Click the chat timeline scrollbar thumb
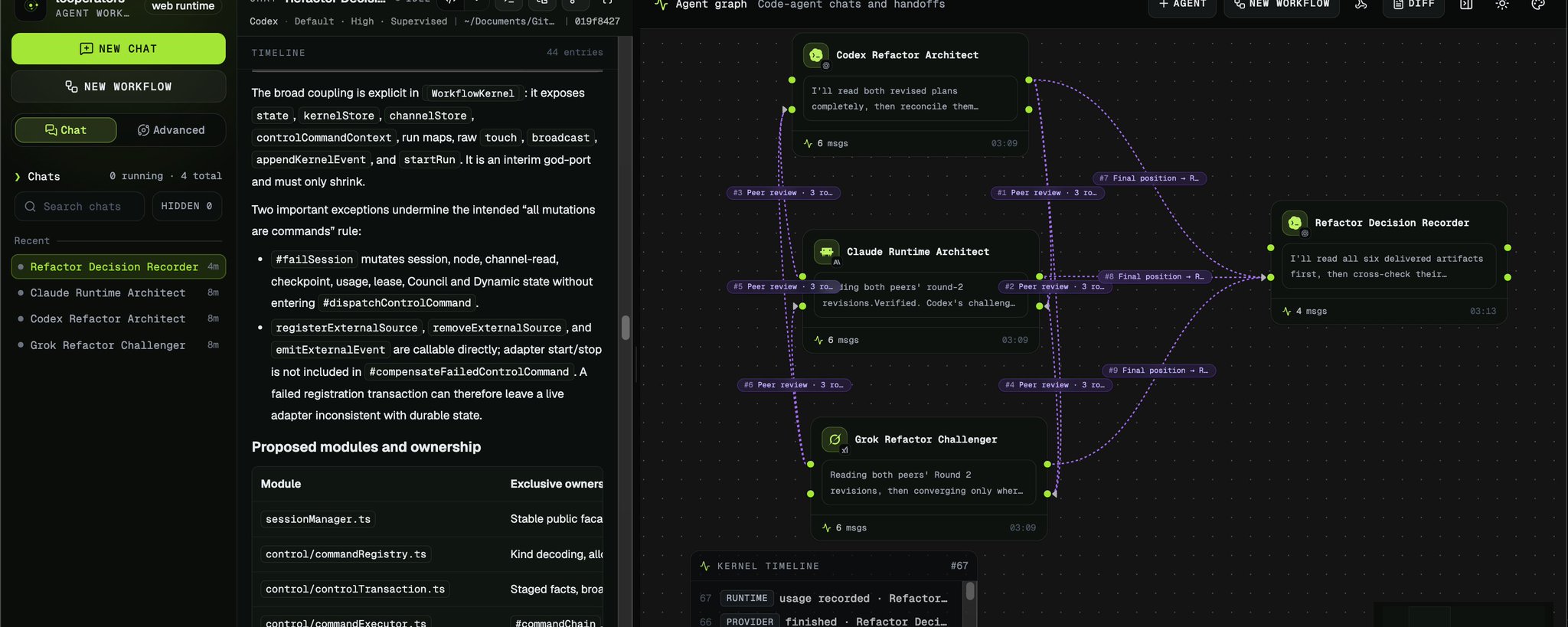The height and width of the screenshot is (627, 1568). [626, 328]
